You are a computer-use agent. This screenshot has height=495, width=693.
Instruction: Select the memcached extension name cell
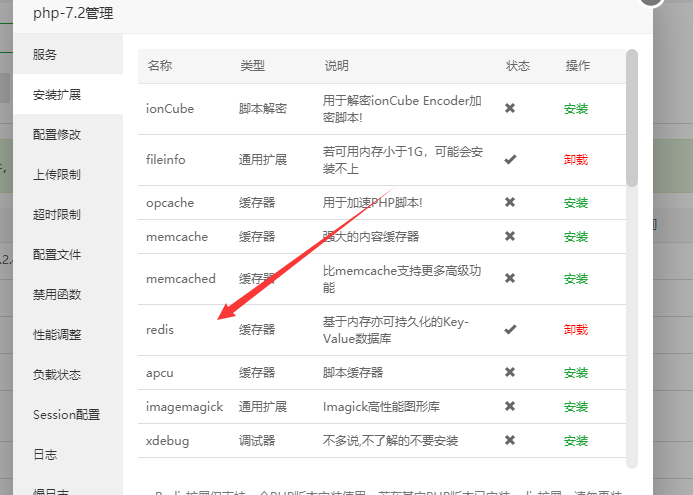pyautogui.click(x=181, y=279)
